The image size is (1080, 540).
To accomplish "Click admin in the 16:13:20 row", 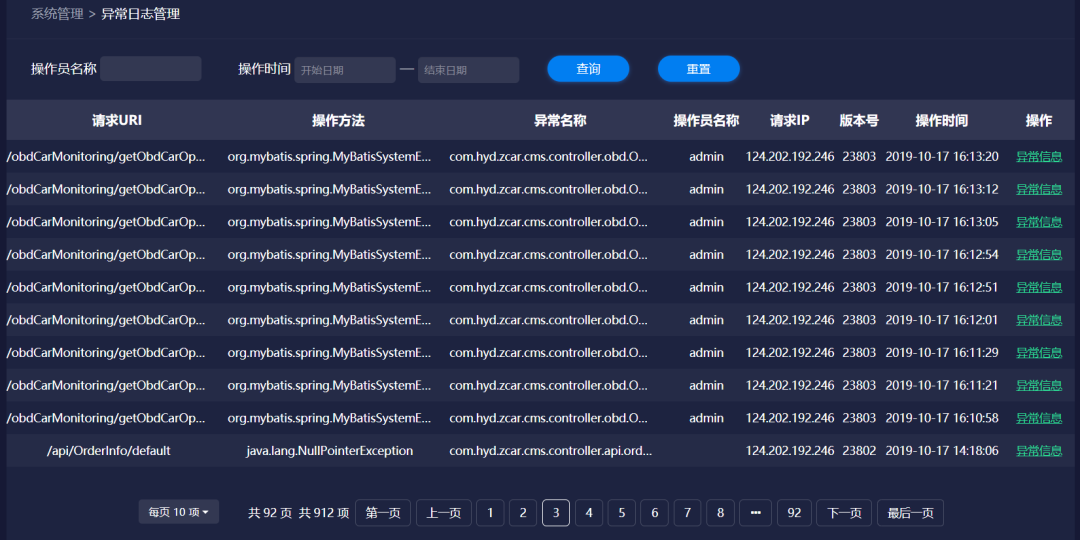I will point(706,156).
